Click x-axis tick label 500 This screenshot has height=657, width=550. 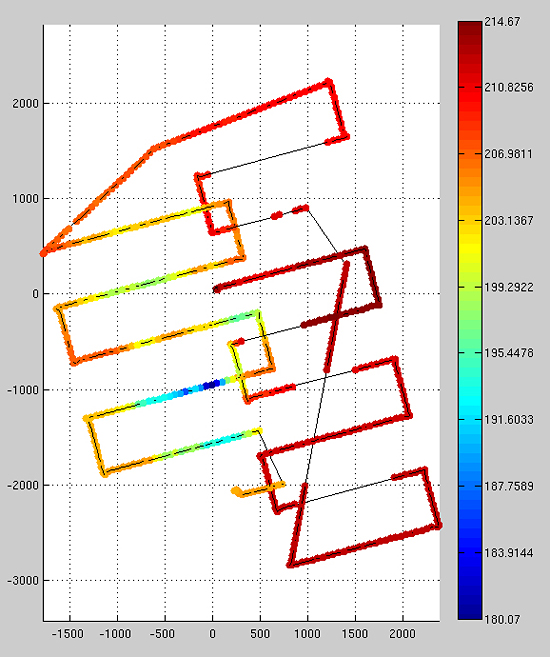[260, 633]
